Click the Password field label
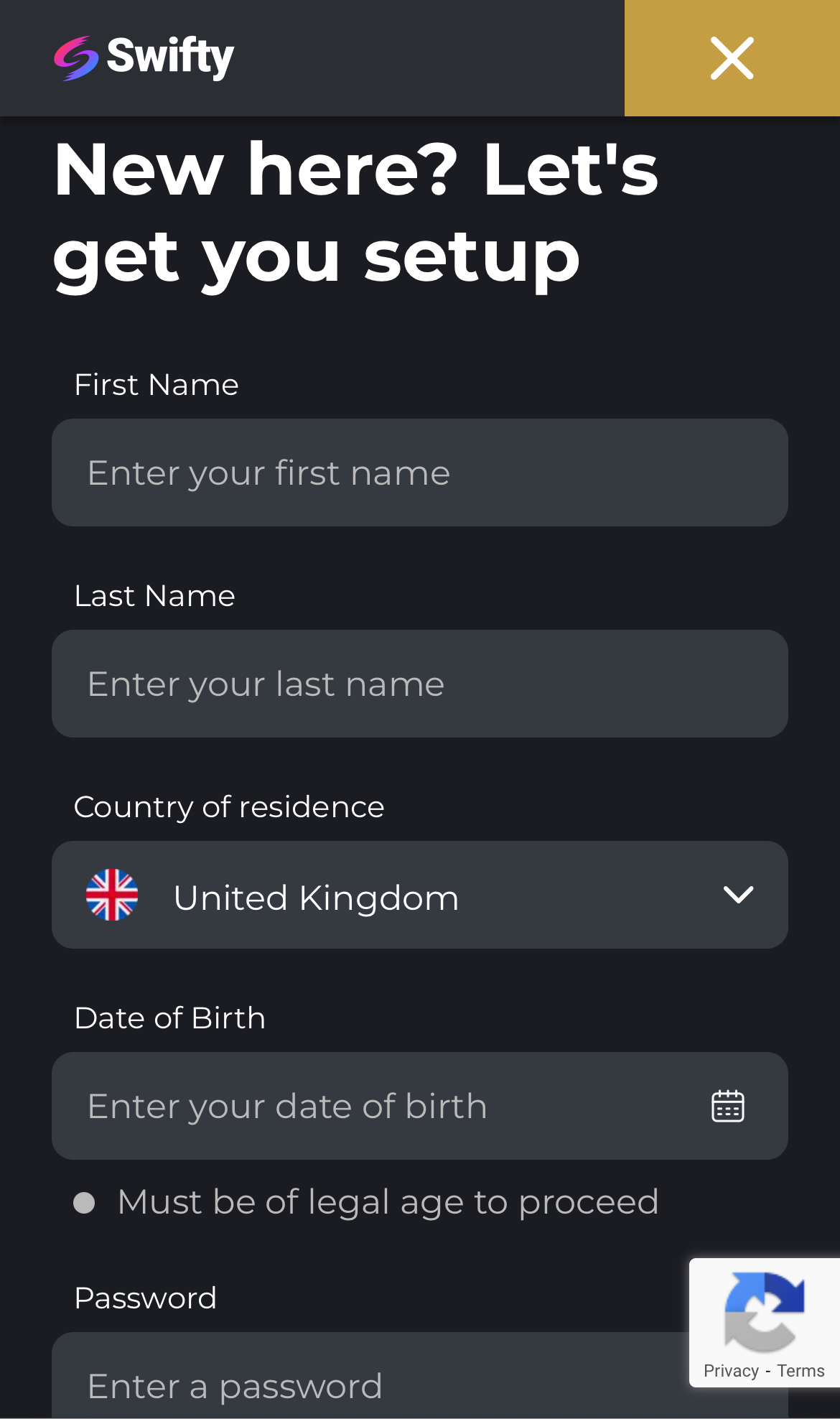840x1419 pixels. (x=146, y=1298)
